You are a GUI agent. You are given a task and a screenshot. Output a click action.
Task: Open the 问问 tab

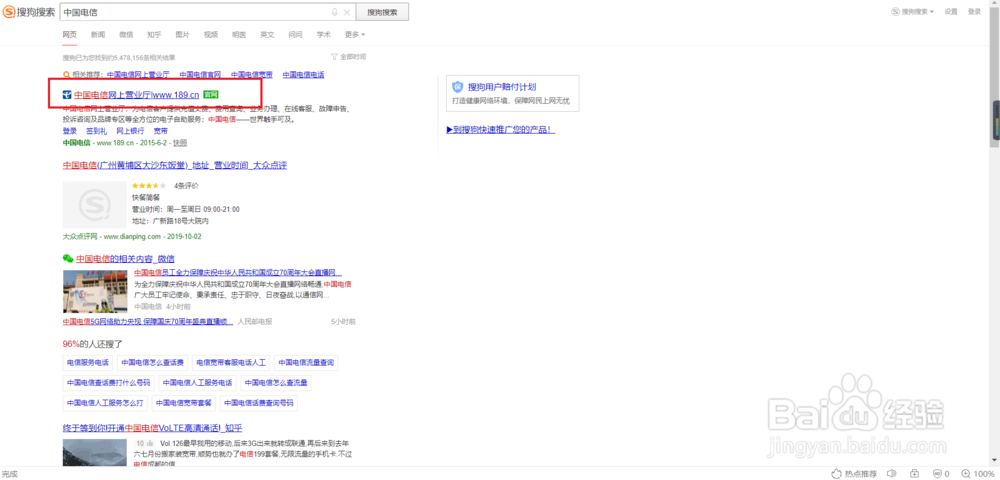click(295, 34)
